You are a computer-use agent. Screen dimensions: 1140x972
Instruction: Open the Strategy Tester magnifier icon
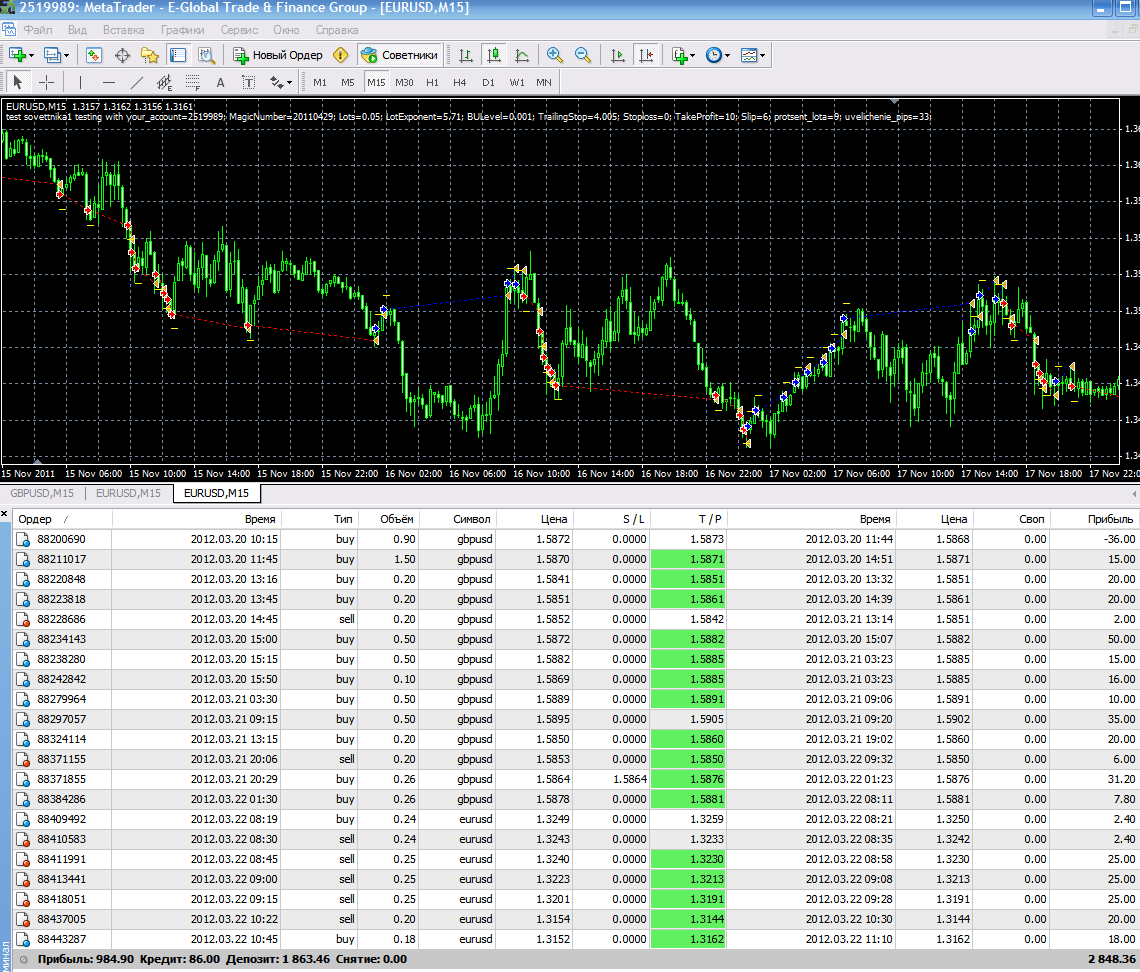click(206, 55)
